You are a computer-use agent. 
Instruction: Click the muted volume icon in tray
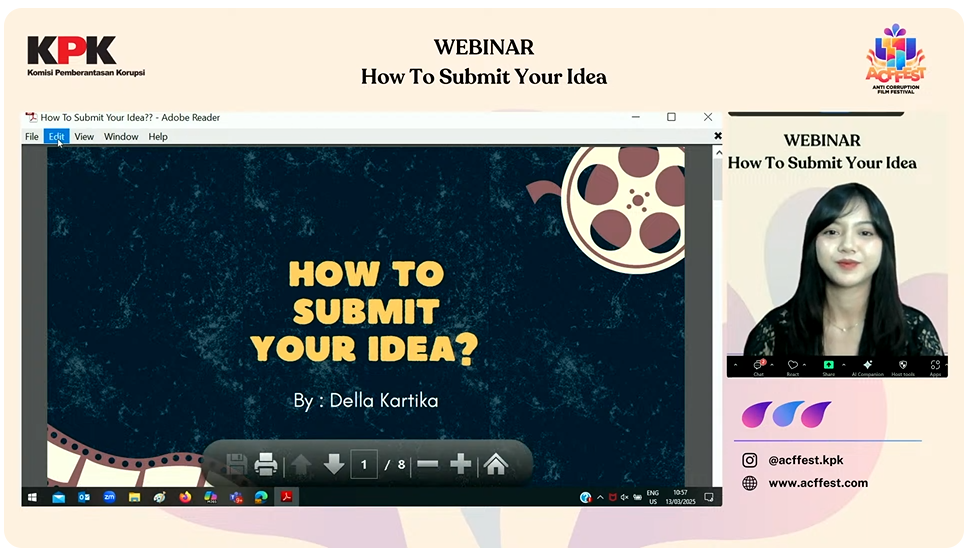(625, 497)
